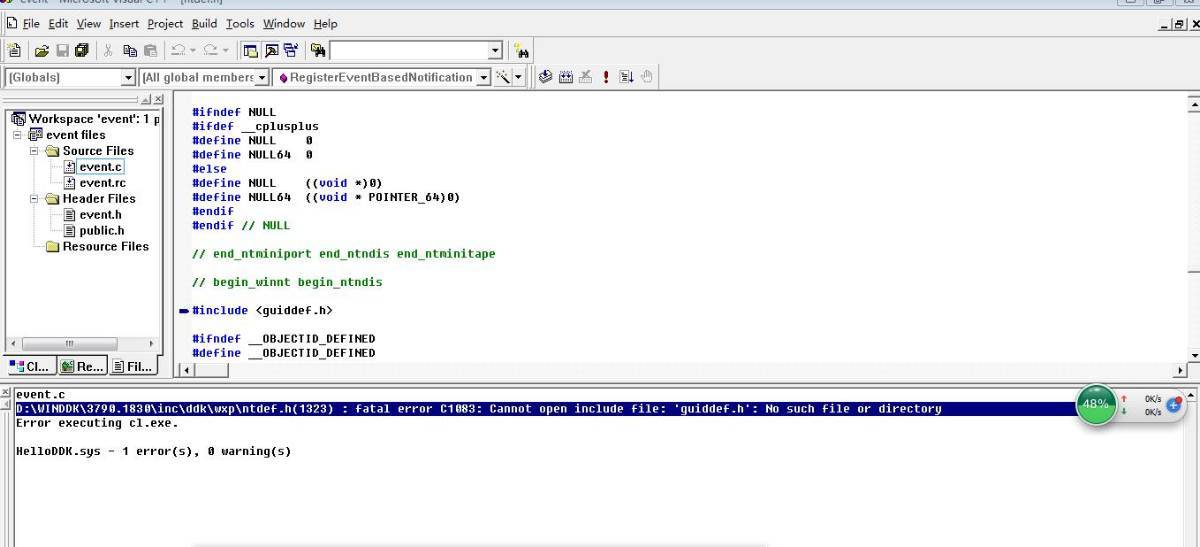Open the Window menu
Screen dimensions: 1200x547
(284, 23)
